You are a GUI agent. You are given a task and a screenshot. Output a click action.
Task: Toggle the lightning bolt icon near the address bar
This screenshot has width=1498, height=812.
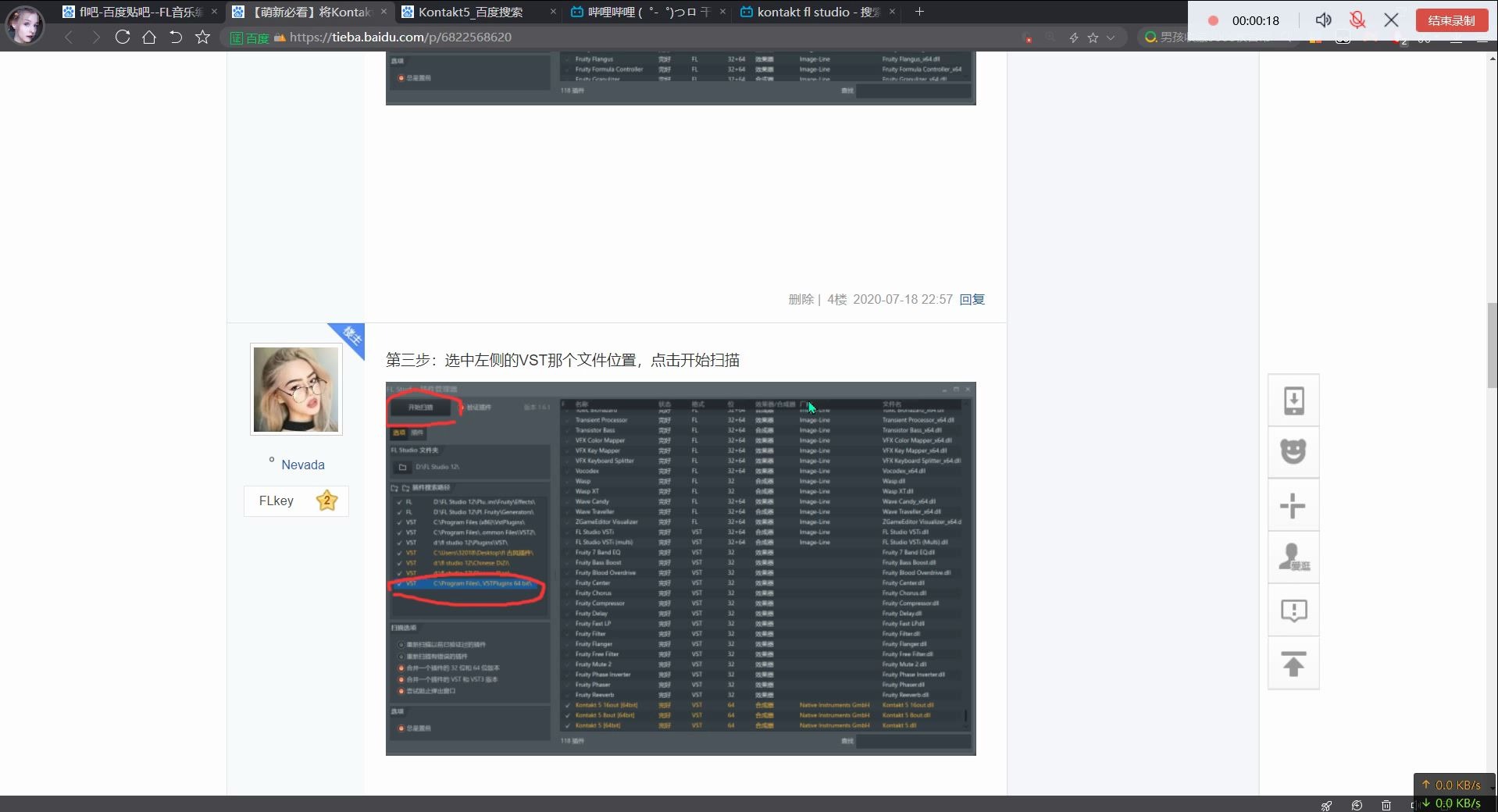pyautogui.click(x=1073, y=37)
